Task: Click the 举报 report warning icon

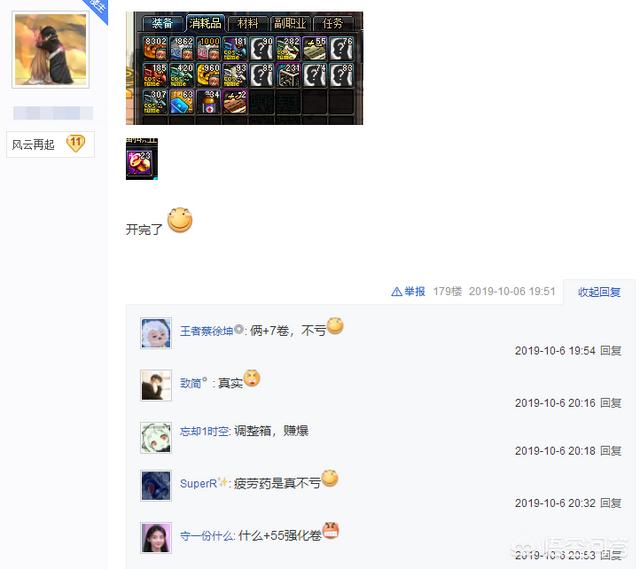Action: (x=396, y=291)
